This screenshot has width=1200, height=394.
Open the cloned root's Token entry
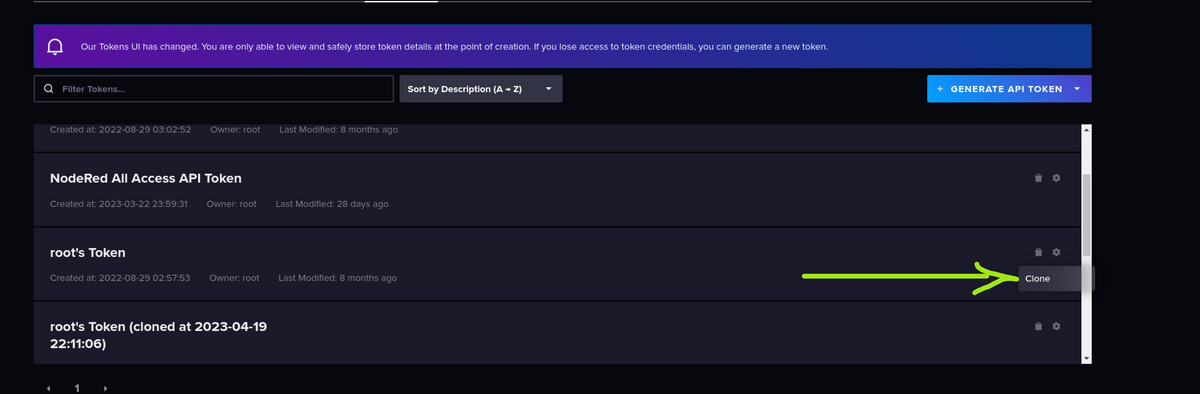pyautogui.click(x=158, y=335)
